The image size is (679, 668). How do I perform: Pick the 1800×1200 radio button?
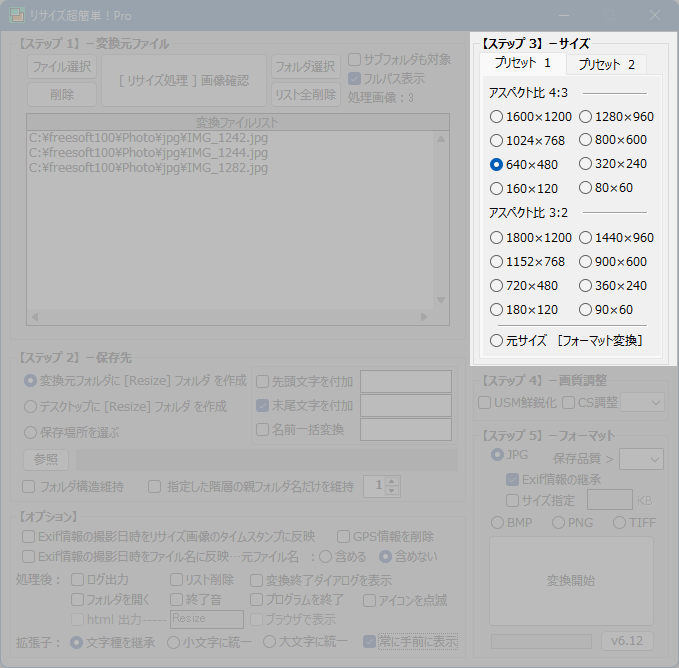pyautogui.click(x=497, y=238)
